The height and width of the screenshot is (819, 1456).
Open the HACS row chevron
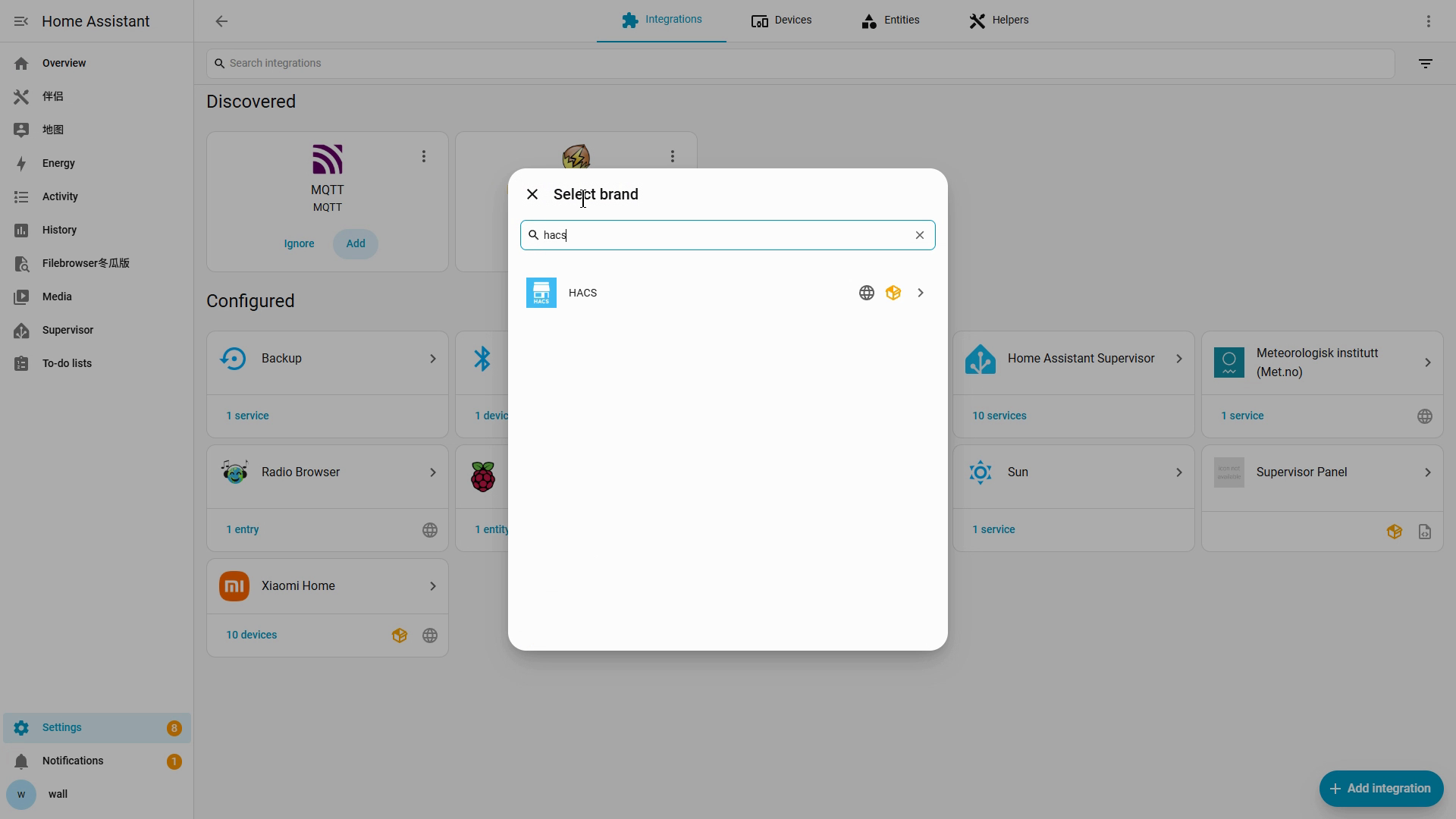[x=921, y=293]
